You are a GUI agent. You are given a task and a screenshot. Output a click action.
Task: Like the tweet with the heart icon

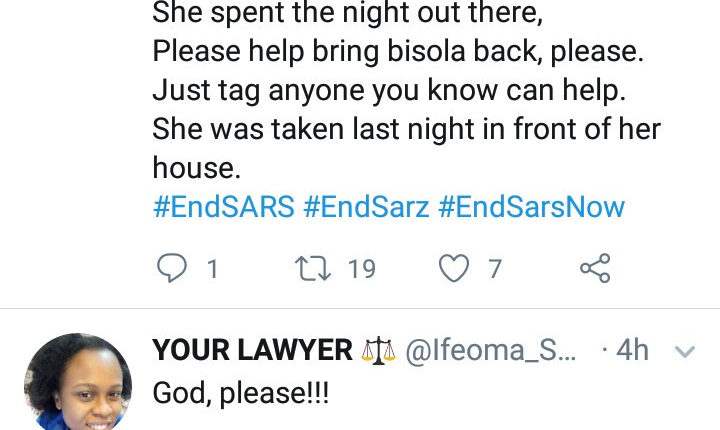[x=456, y=268]
